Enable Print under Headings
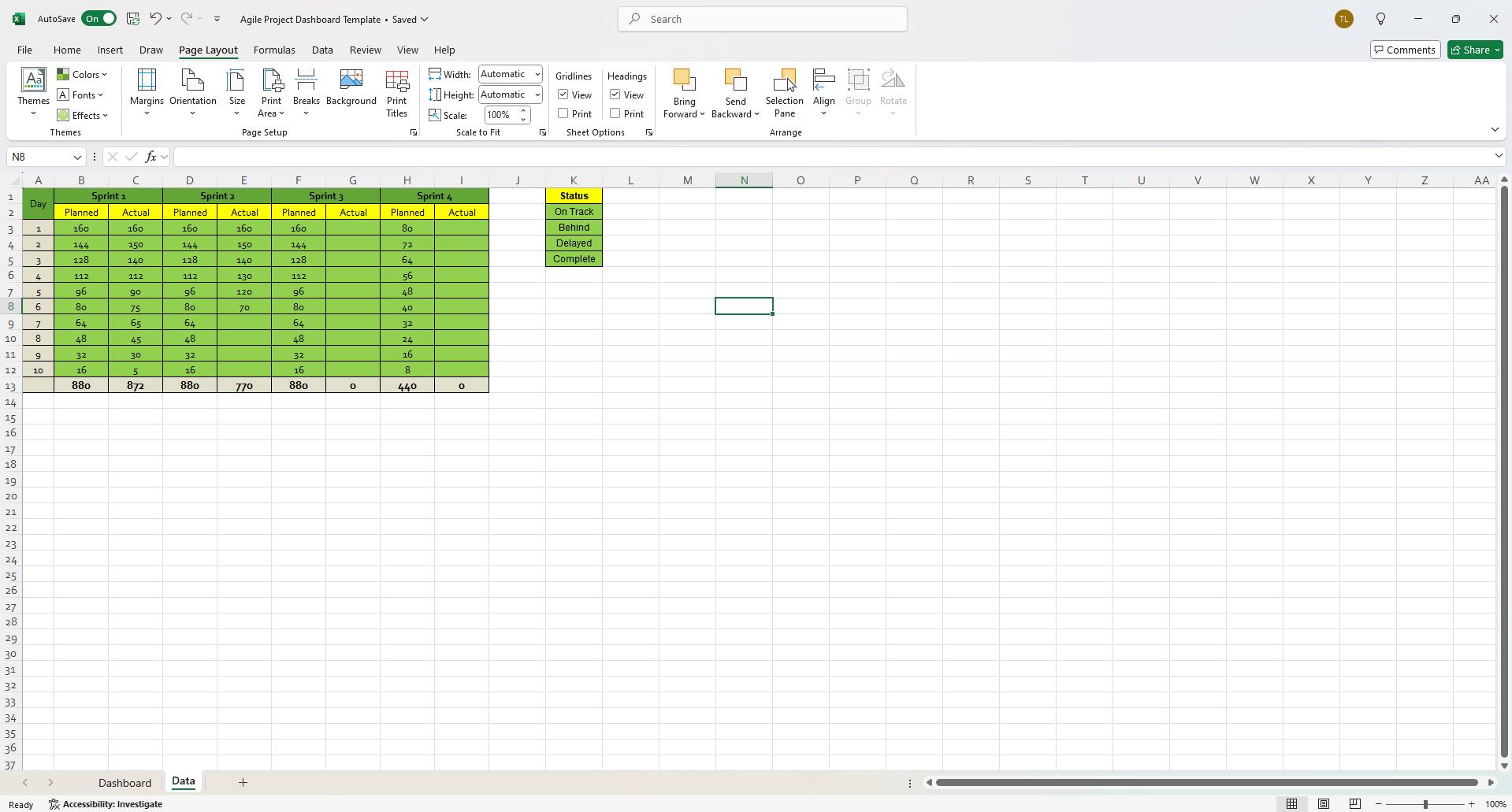Screen dimensions: 1512x812 point(617,113)
